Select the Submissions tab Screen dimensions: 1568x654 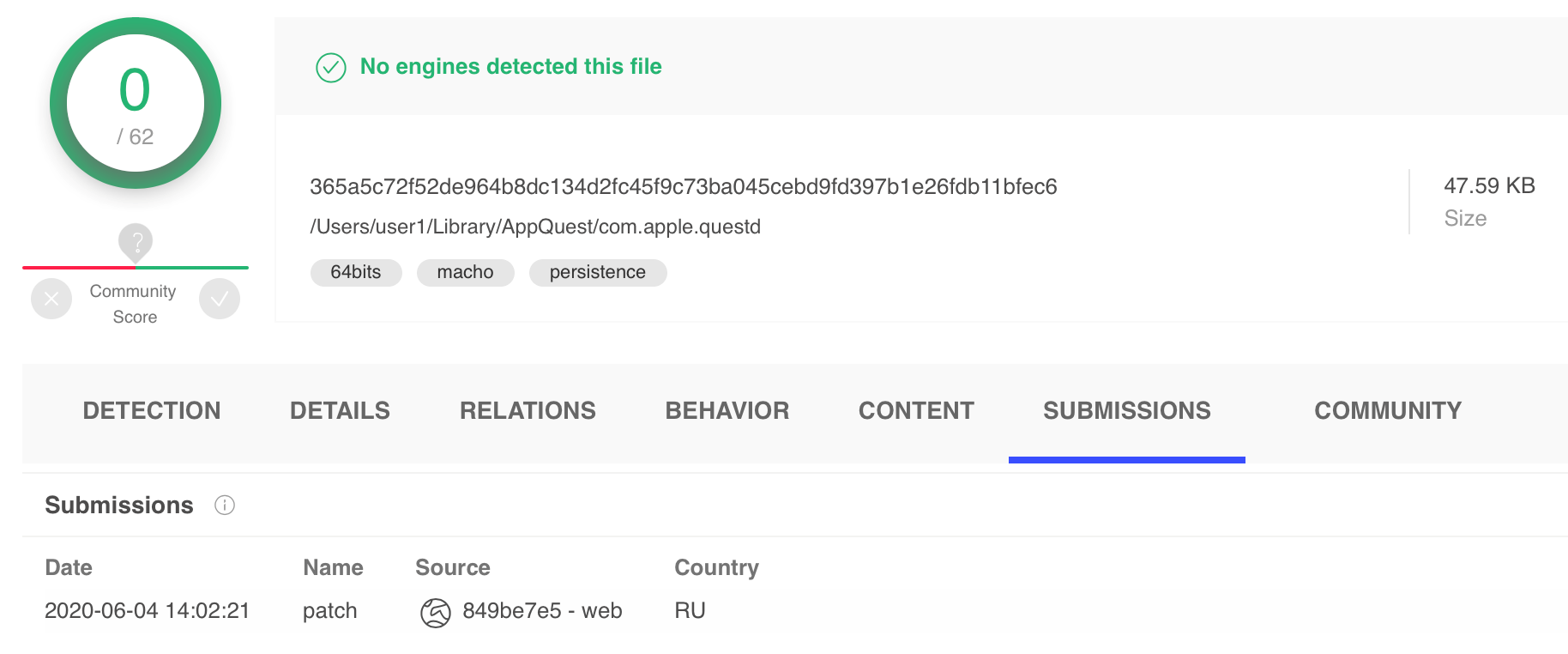coord(1126,411)
